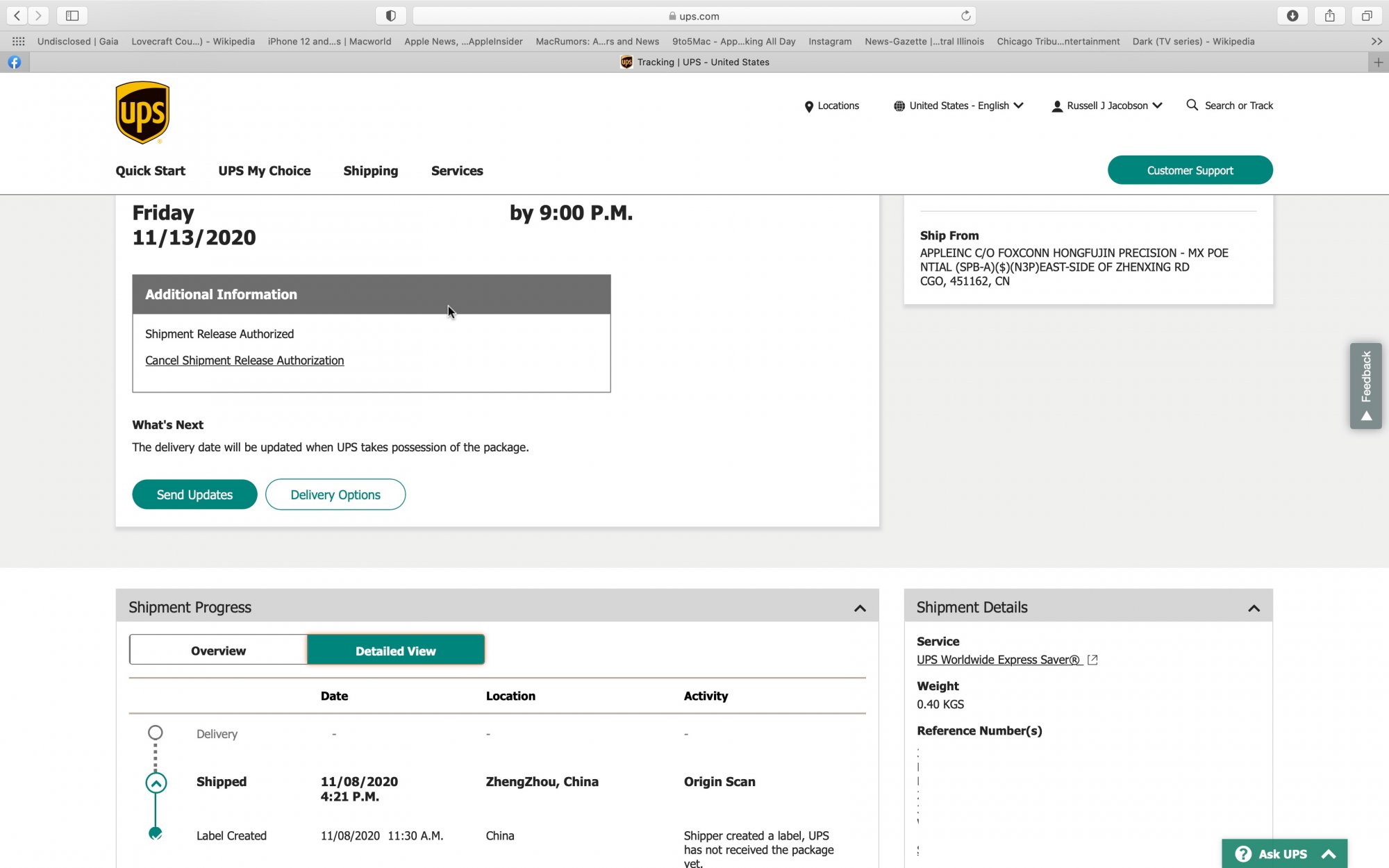Open the AppleInsider bookmark
Image resolution: width=1389 pixels, height=868 pixels.
(x=463, y=42)
